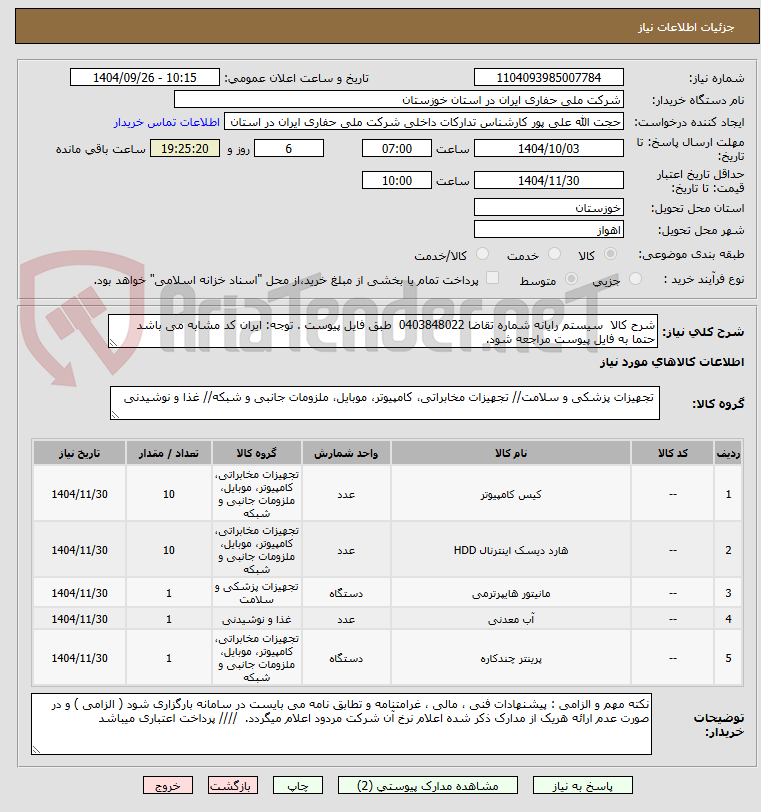Click the شرح کلی نیاز text area
This screenshot has height=812, width=761.
coord(383,331)
